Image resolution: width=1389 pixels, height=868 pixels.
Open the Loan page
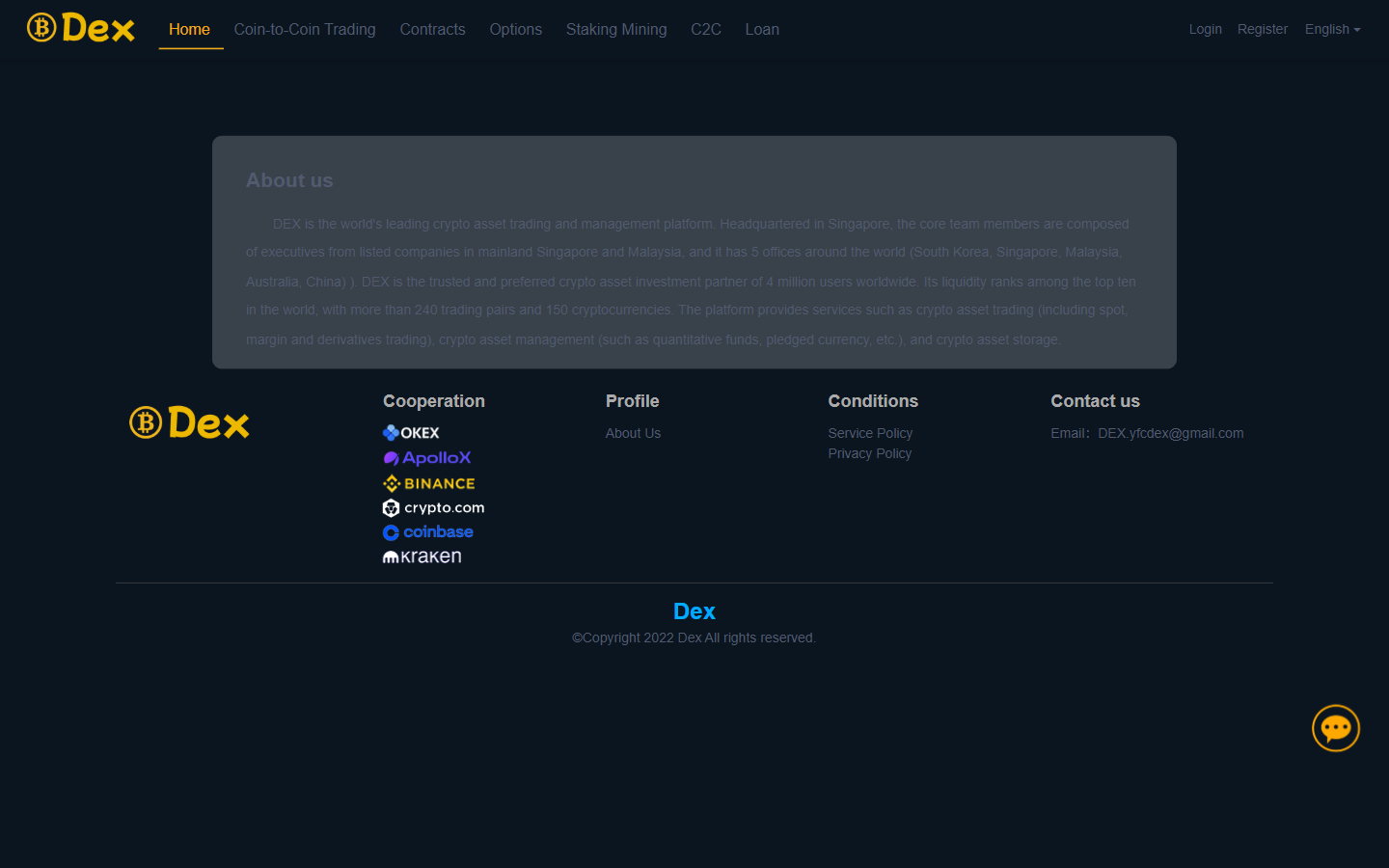762,29
